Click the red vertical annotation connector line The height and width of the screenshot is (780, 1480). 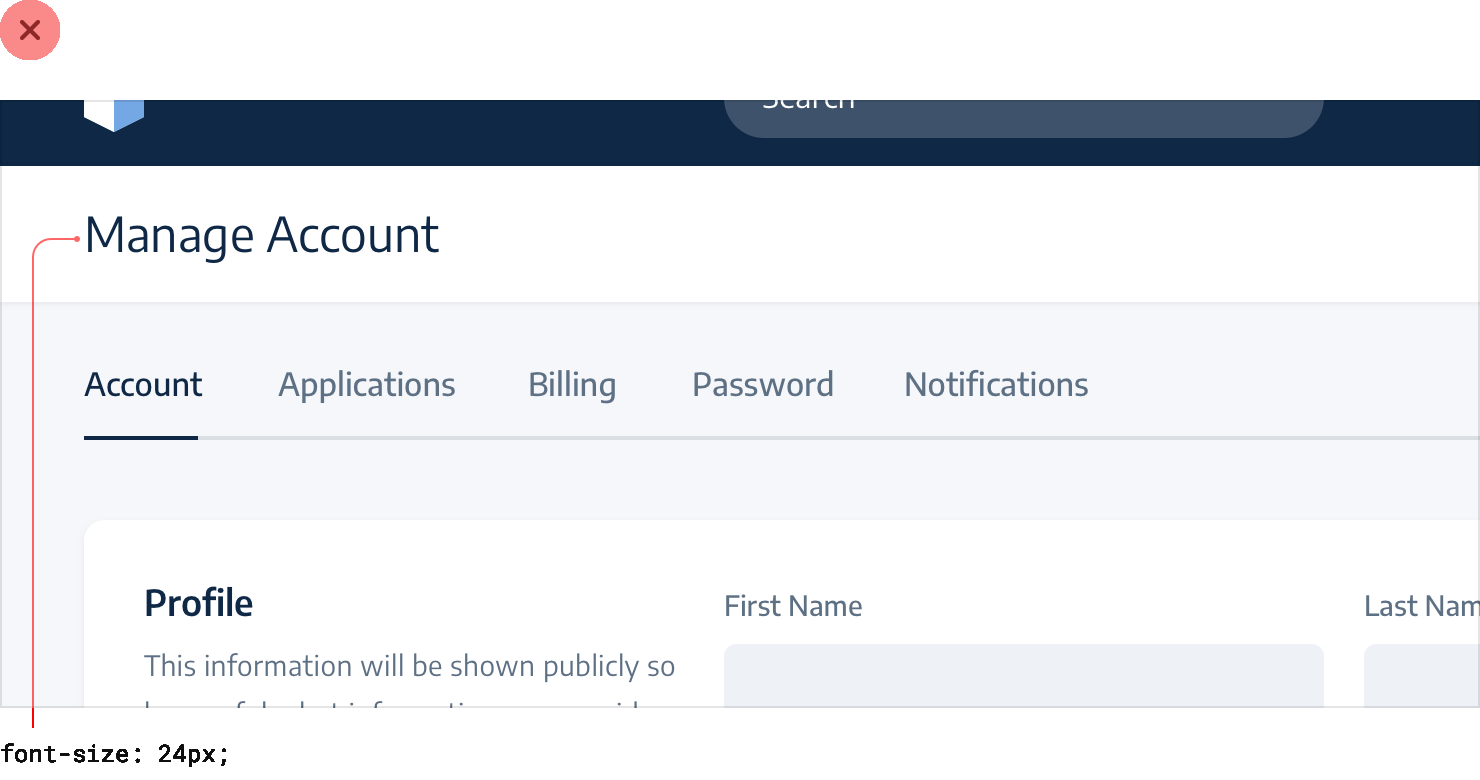(x=33, y=500)
